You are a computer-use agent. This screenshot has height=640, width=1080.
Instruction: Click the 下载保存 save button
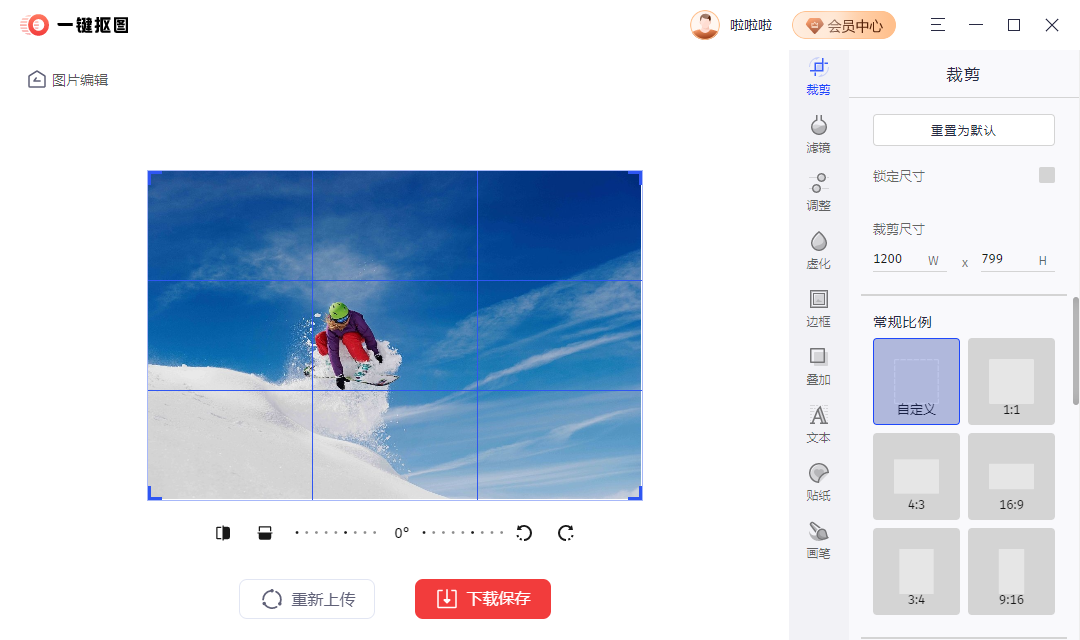pyautogui.click(x=482, y=599)
